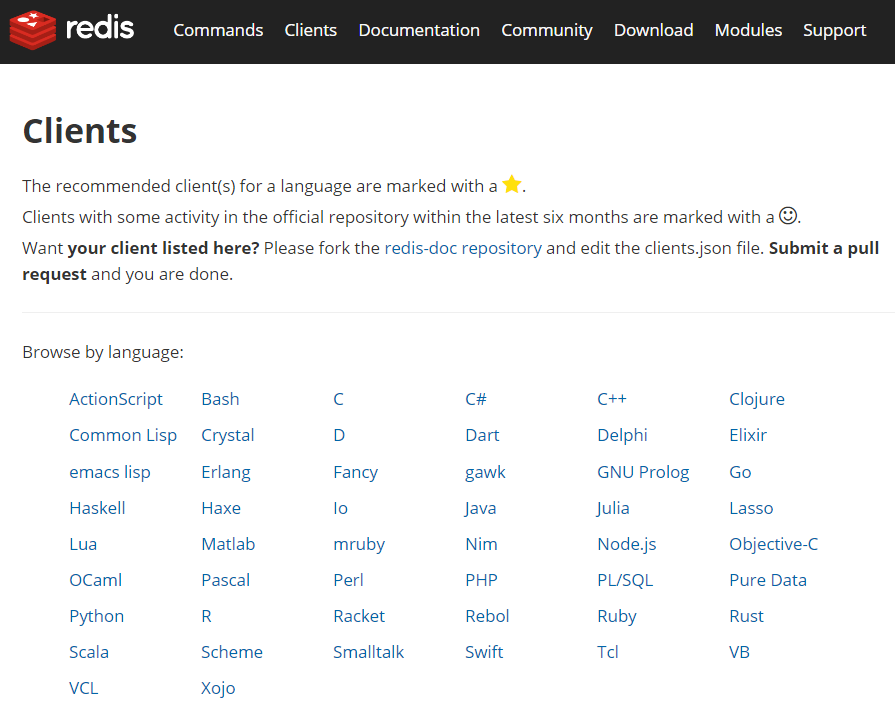Open the Clojure clients page
The height and width of the screenshot is (717, 895).
click(x=757, y=398)
